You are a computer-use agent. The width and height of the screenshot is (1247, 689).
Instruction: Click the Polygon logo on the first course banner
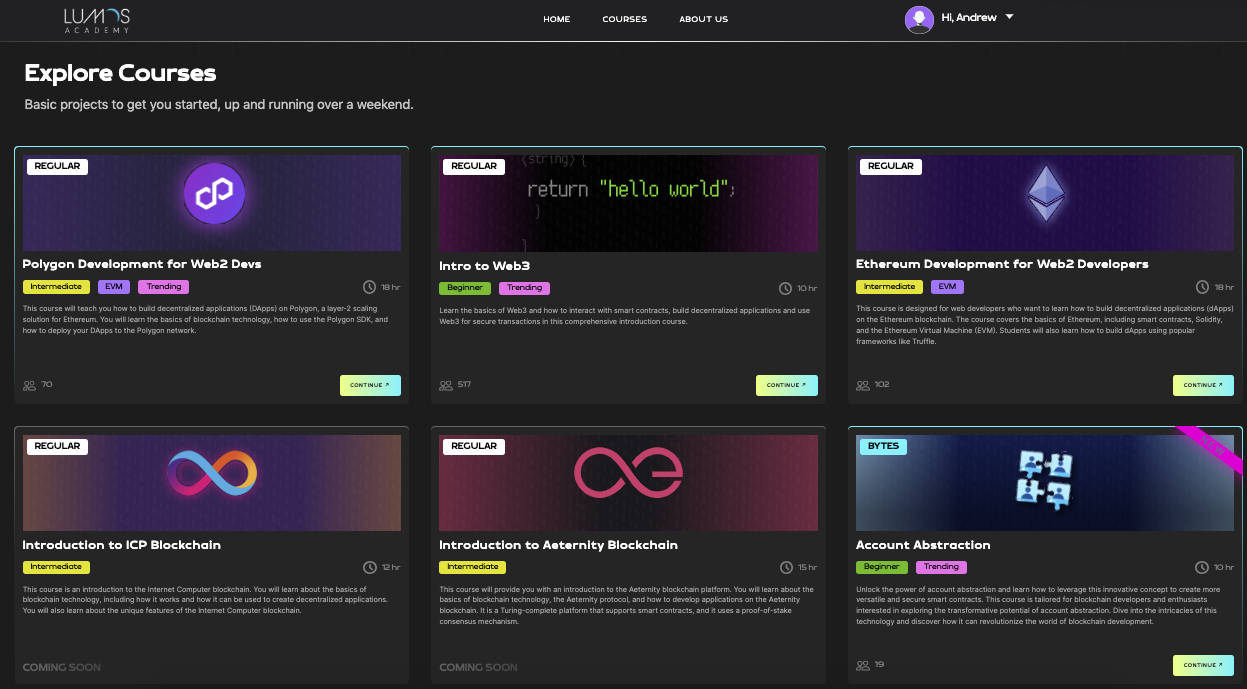[214, 194]
